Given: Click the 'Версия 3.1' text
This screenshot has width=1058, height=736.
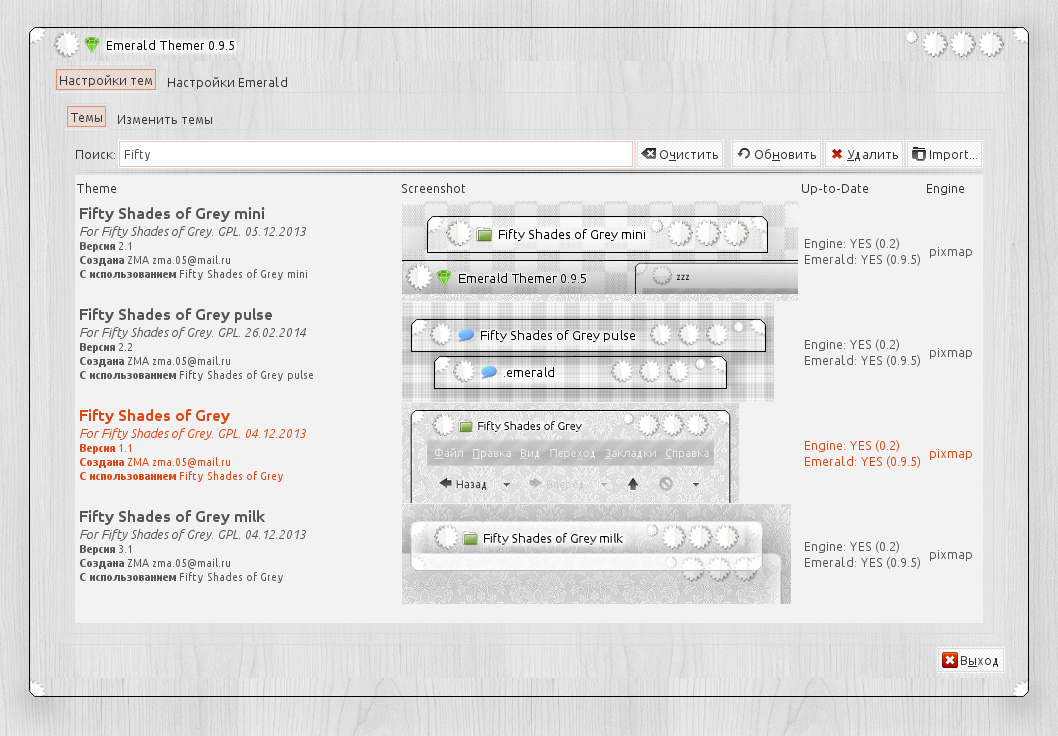Looking at the screenshot, I should coord(106,549).
